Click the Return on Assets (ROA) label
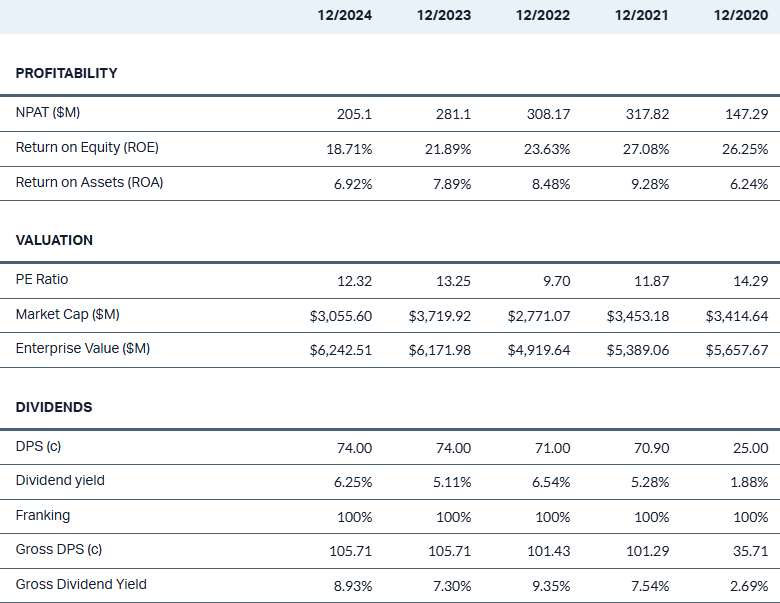780x603 pixels. tap(89, 182)
